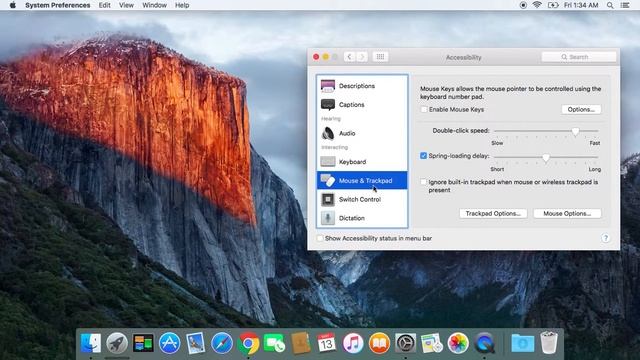This screenshot has width=640, height=360.
Task: Check Ignore built-in trackpad option
Action: click(x=423, y=182)
